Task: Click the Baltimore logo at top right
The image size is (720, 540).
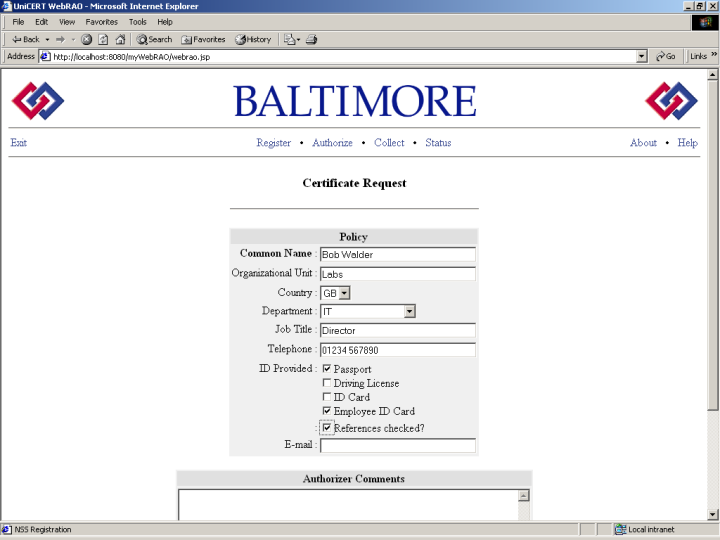Action: (671, 101)
